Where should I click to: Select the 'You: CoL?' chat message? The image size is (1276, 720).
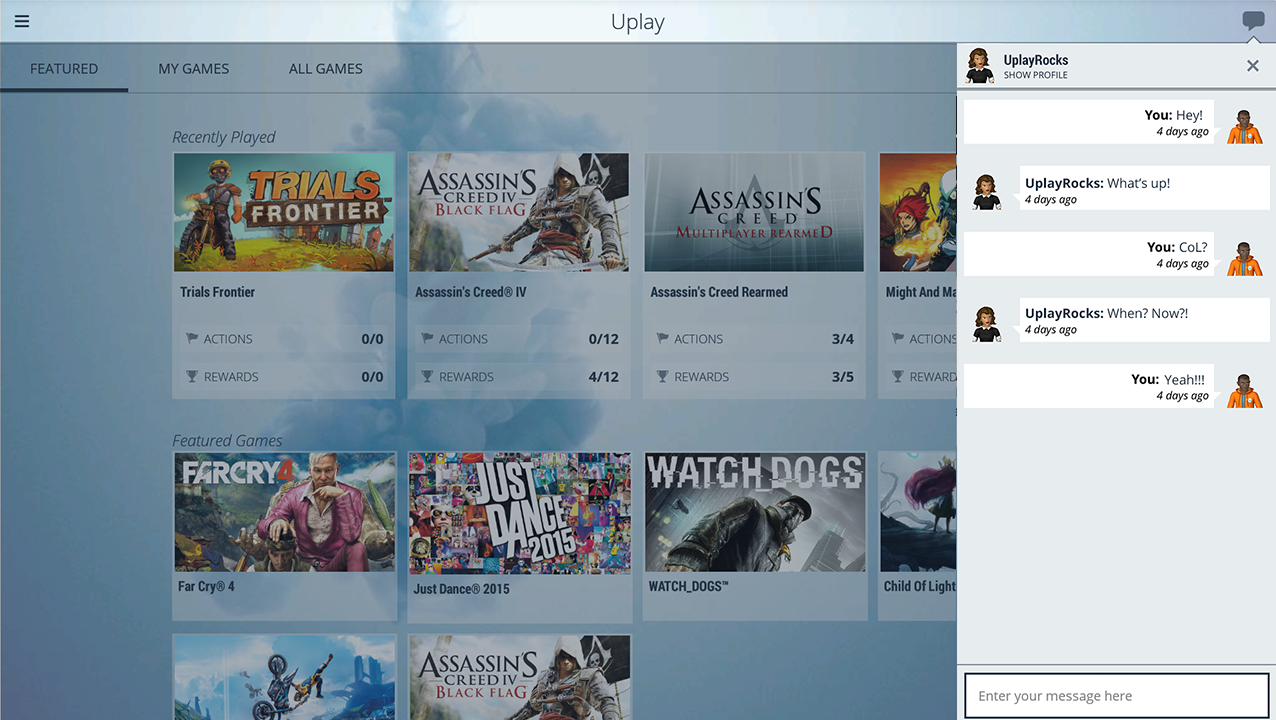click(1089, 254)
